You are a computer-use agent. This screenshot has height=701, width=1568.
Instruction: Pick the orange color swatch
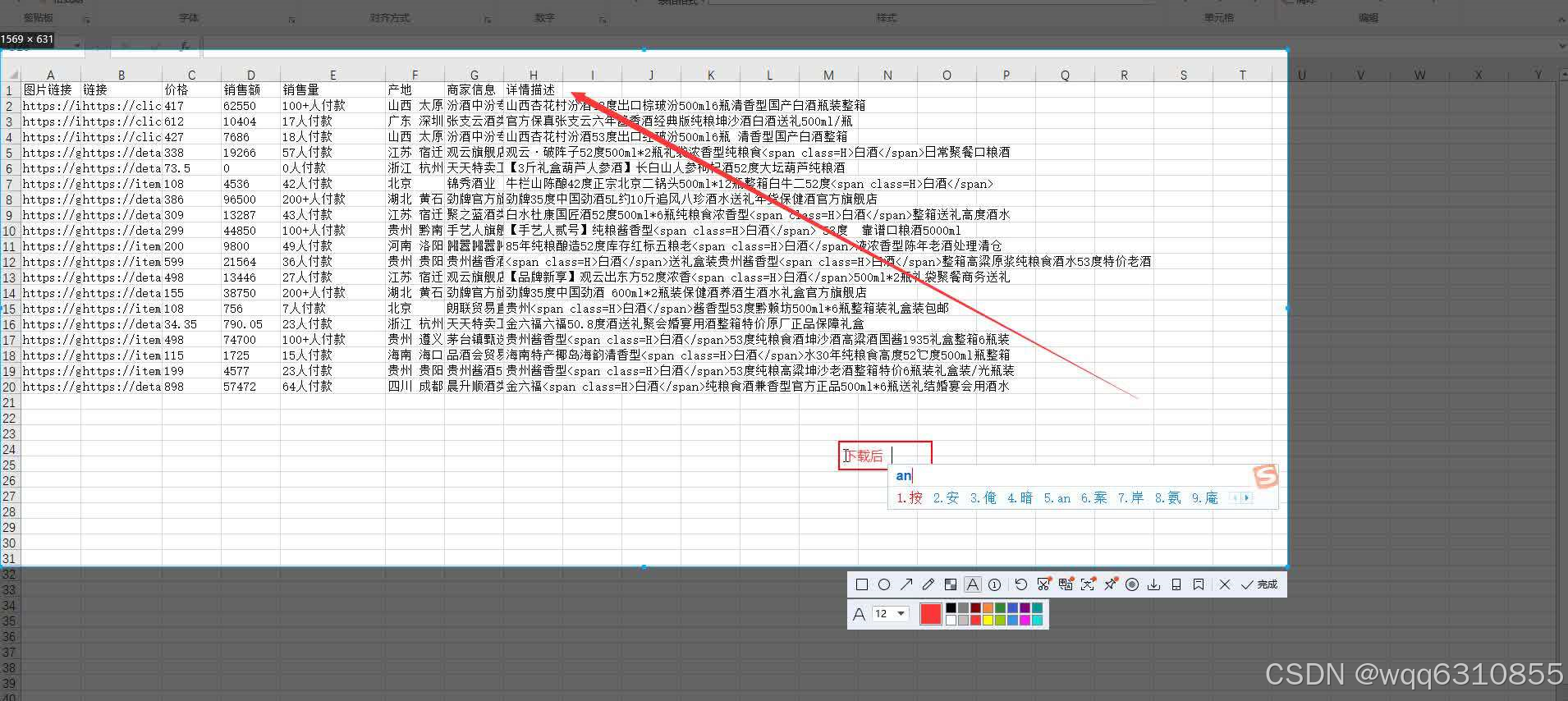(x=988, y=608)
